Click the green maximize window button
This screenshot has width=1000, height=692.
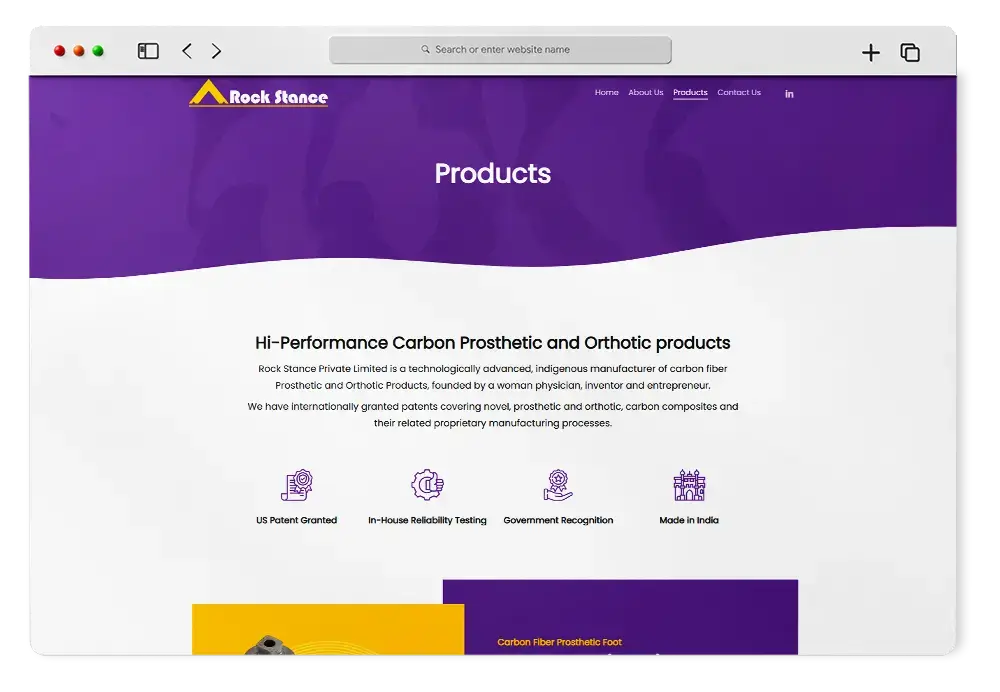[x=98, y=51]
